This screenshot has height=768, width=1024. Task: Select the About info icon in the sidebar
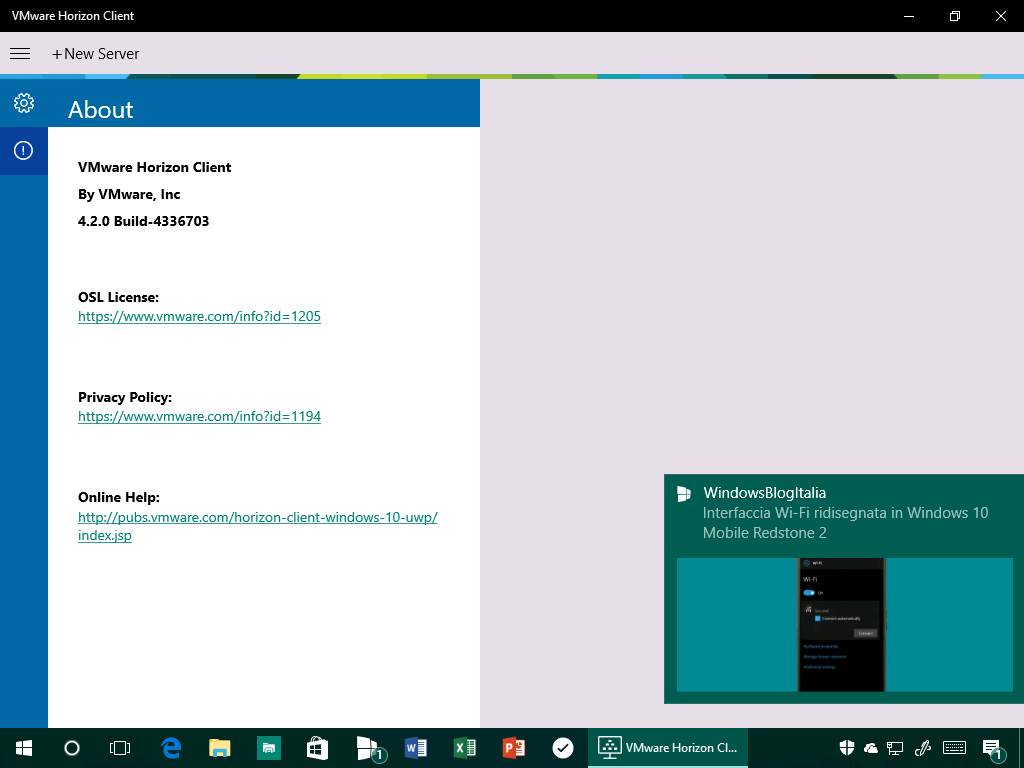(24, 151)
